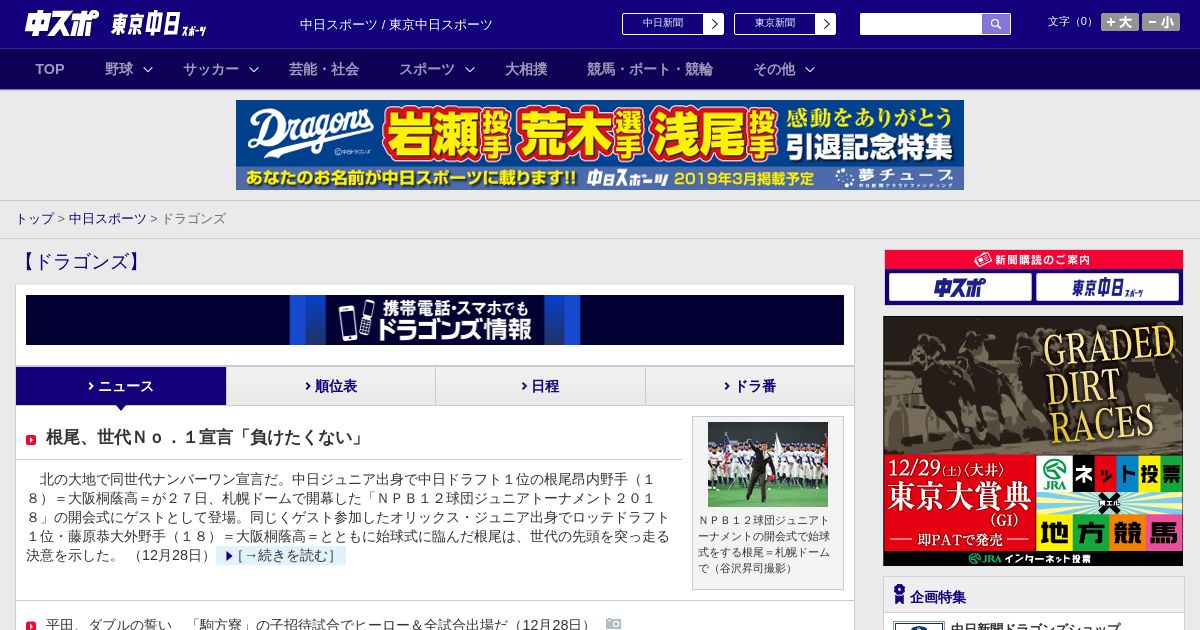Switch to the 順位表 tab
1200x630 pixels.
click(x=331, y=386)
